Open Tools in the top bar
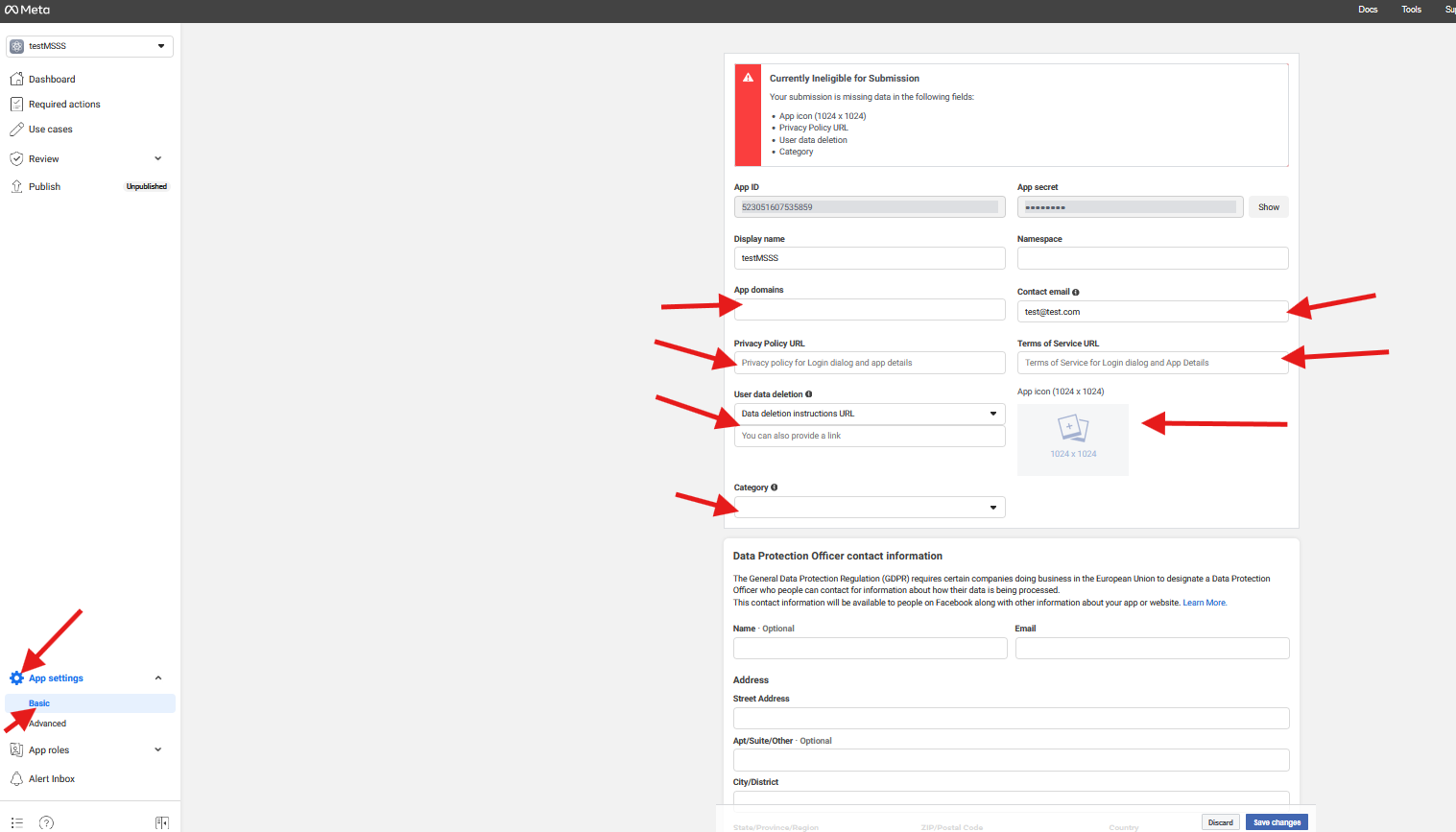 pyautogui.click(x=1411, y=10)
